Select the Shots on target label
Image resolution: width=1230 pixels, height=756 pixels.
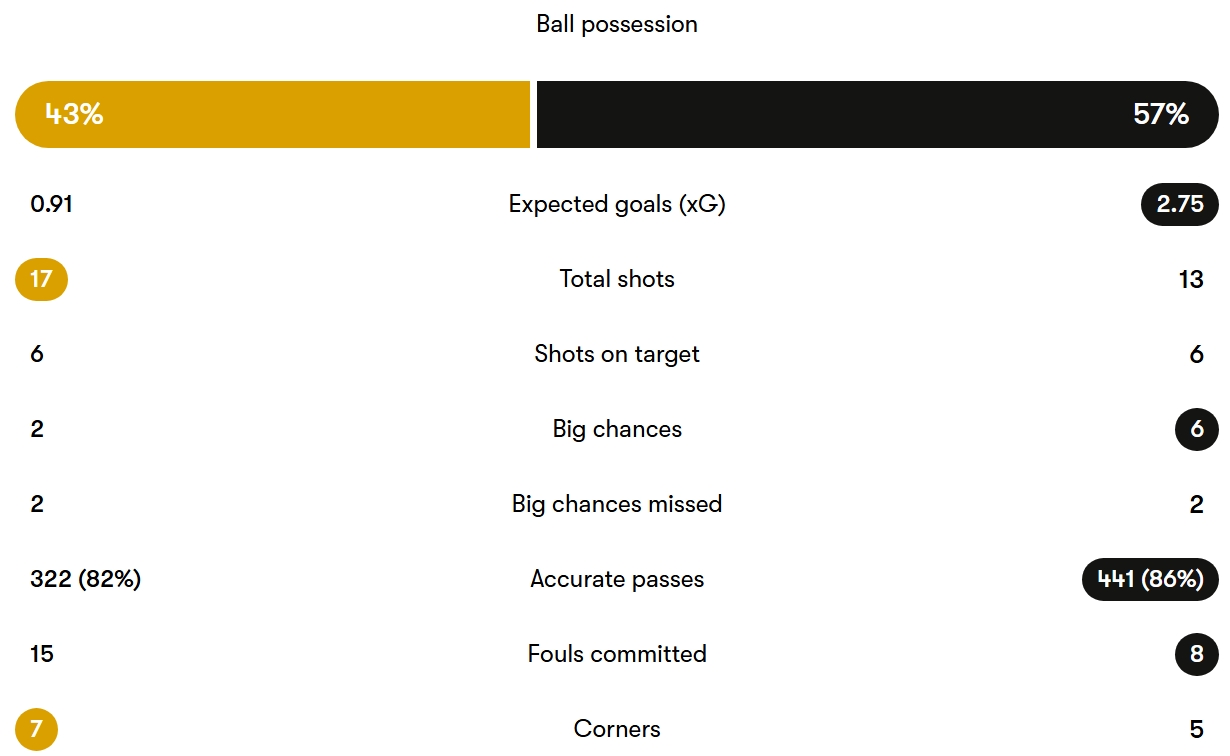(x=616, y=354)
